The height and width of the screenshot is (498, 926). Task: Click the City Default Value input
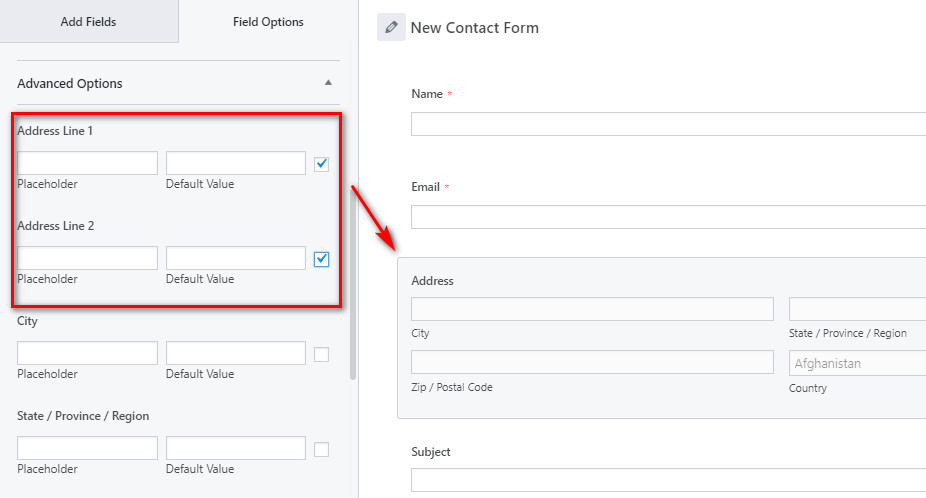pos(235,353)
